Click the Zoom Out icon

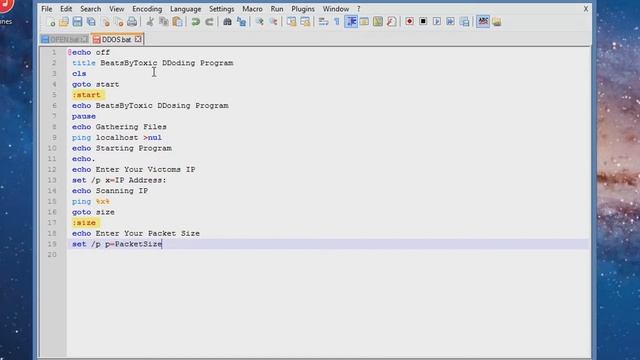click(273, 22)
